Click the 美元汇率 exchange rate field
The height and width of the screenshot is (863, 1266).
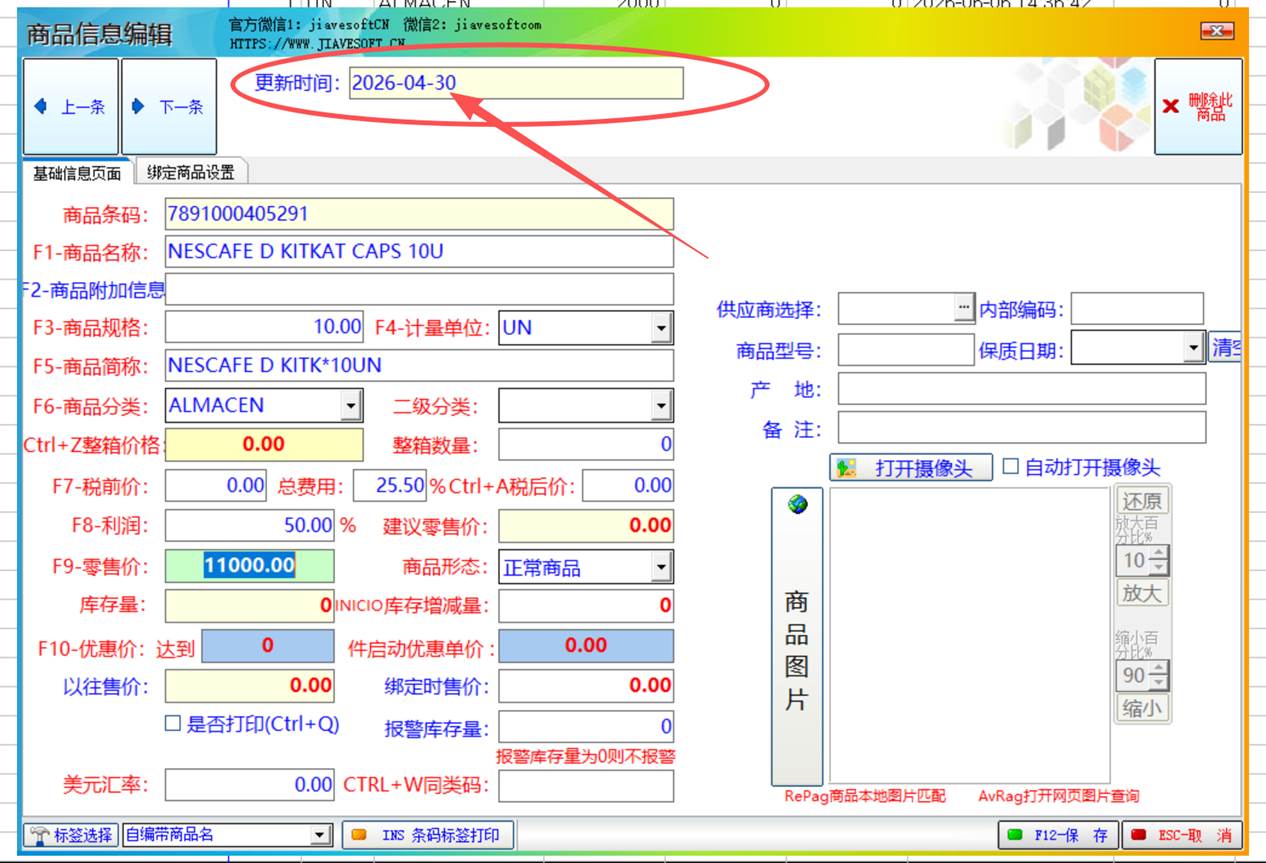click(x=250, y=785)
